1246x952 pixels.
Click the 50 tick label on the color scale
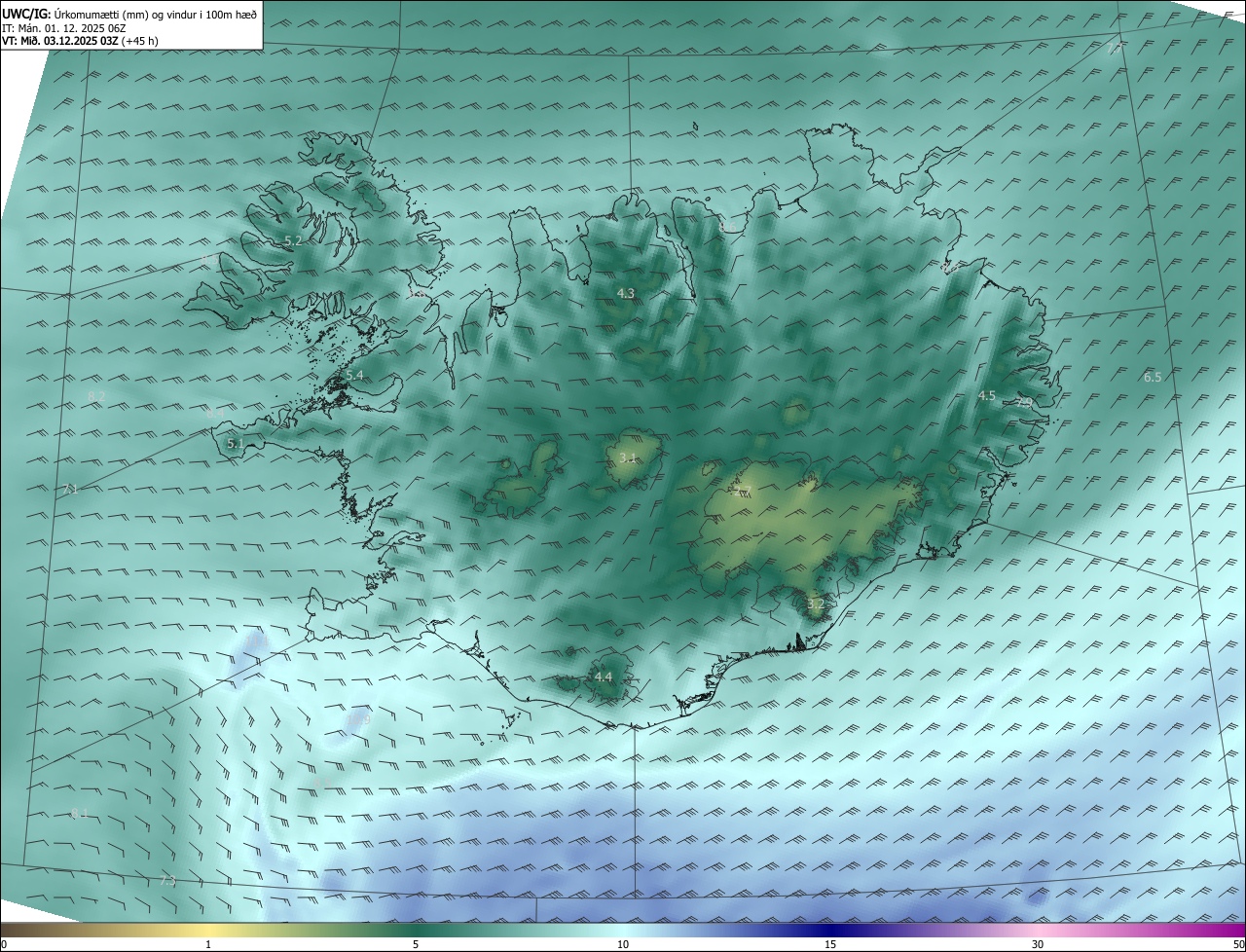tap(1238, 944)
